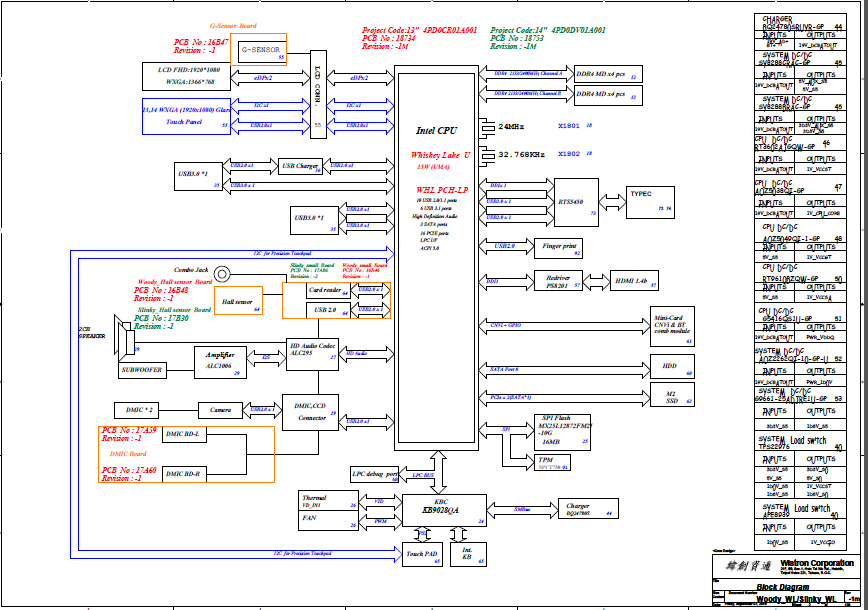Select the DMIC BD-R block
The height and width of the screenshot is (610, 868).
point(184,474)
